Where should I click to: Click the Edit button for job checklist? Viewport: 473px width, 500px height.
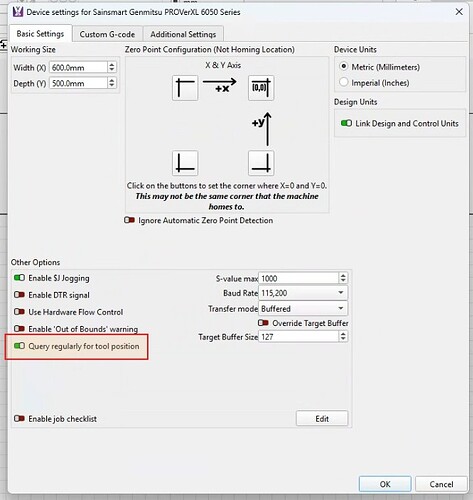coord(322,418)
